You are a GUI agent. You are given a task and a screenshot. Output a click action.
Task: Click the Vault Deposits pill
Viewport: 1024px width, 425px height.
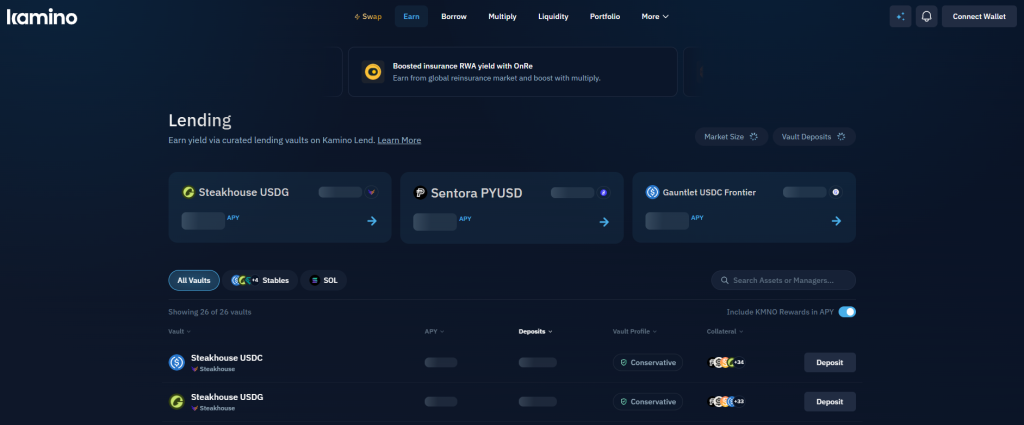814,136
